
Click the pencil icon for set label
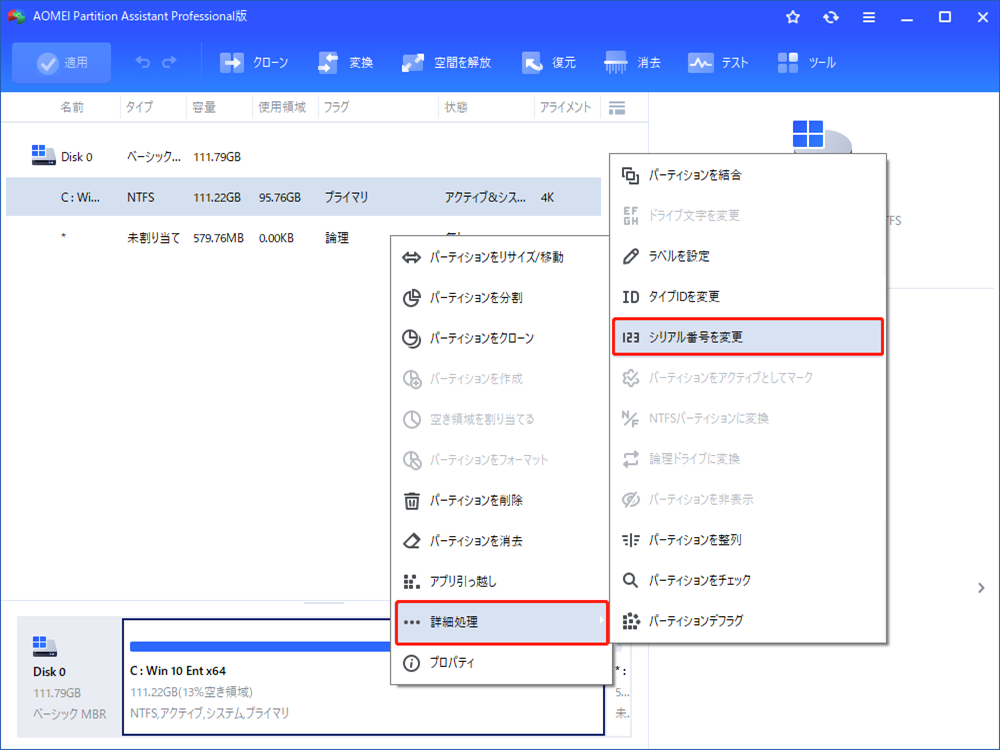(630, 256)
